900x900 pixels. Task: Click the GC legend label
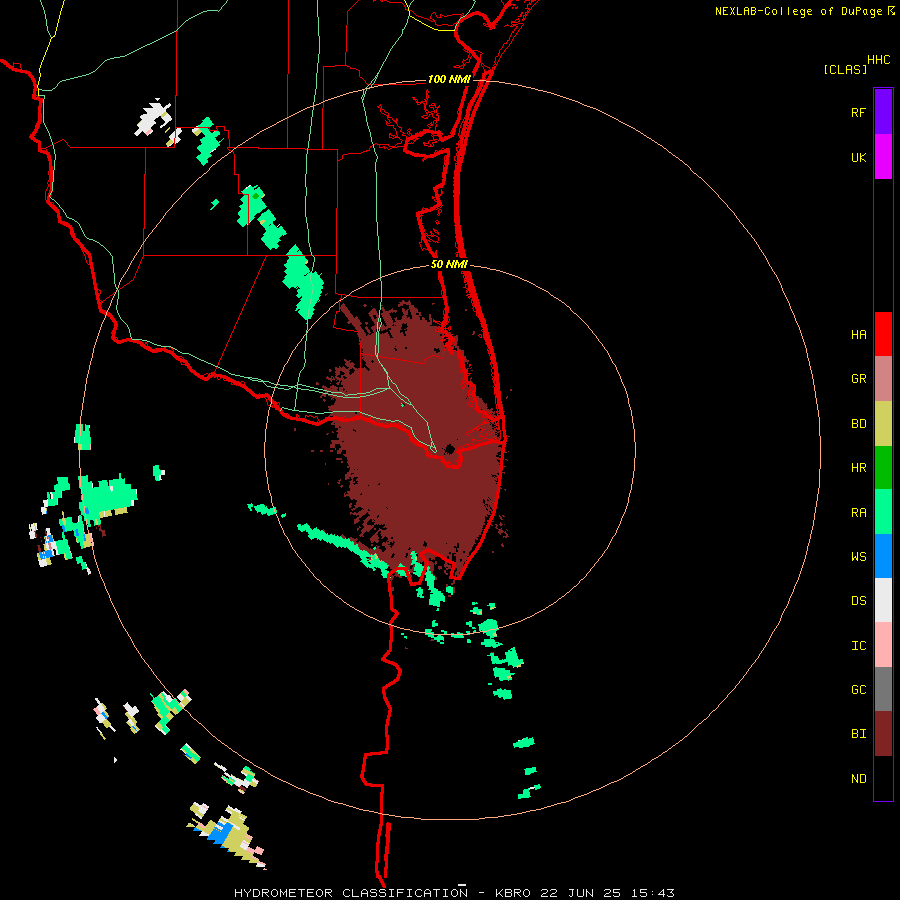858,690
